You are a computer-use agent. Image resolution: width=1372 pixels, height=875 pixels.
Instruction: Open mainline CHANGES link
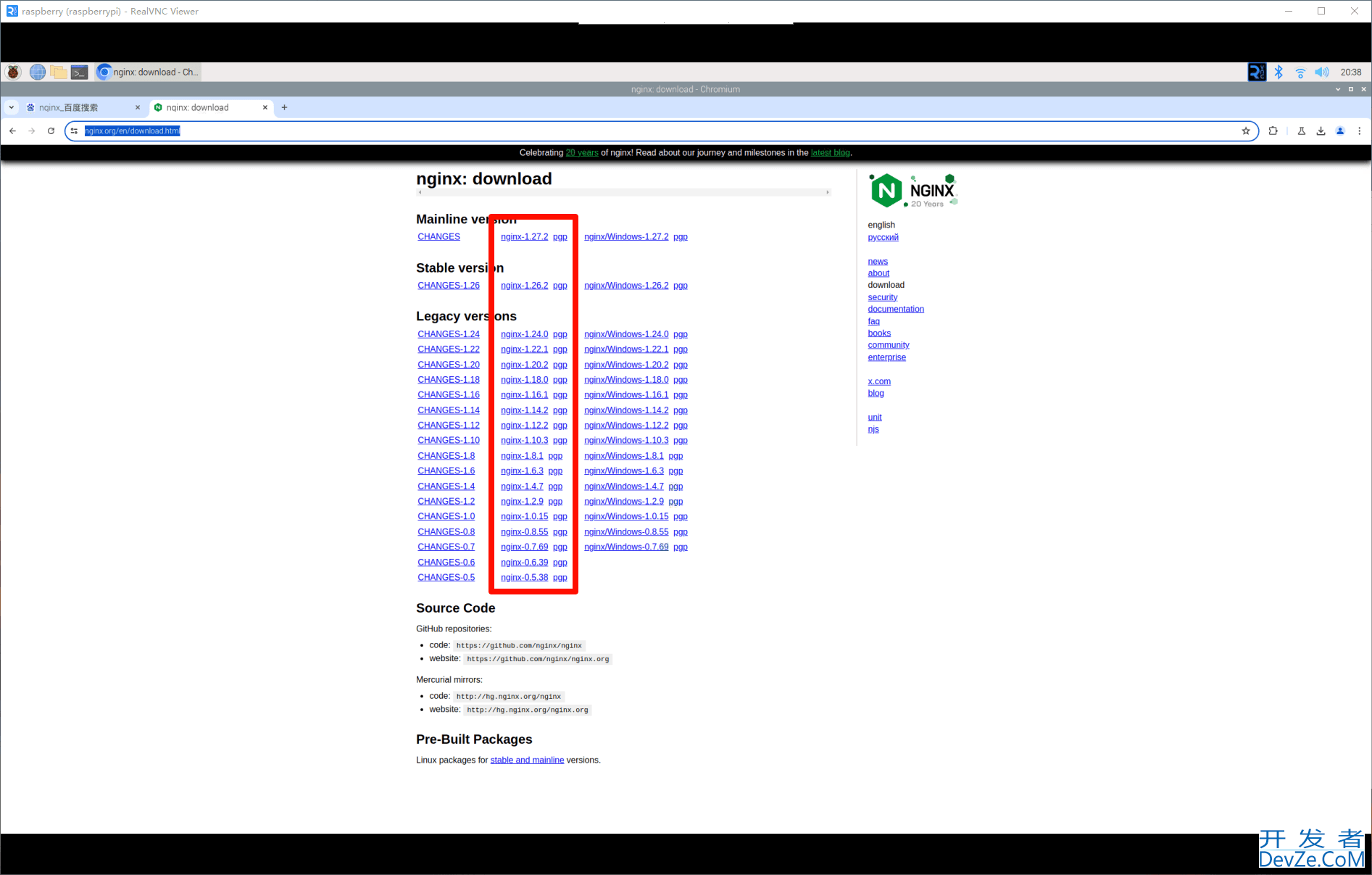(x=438, y=237)
